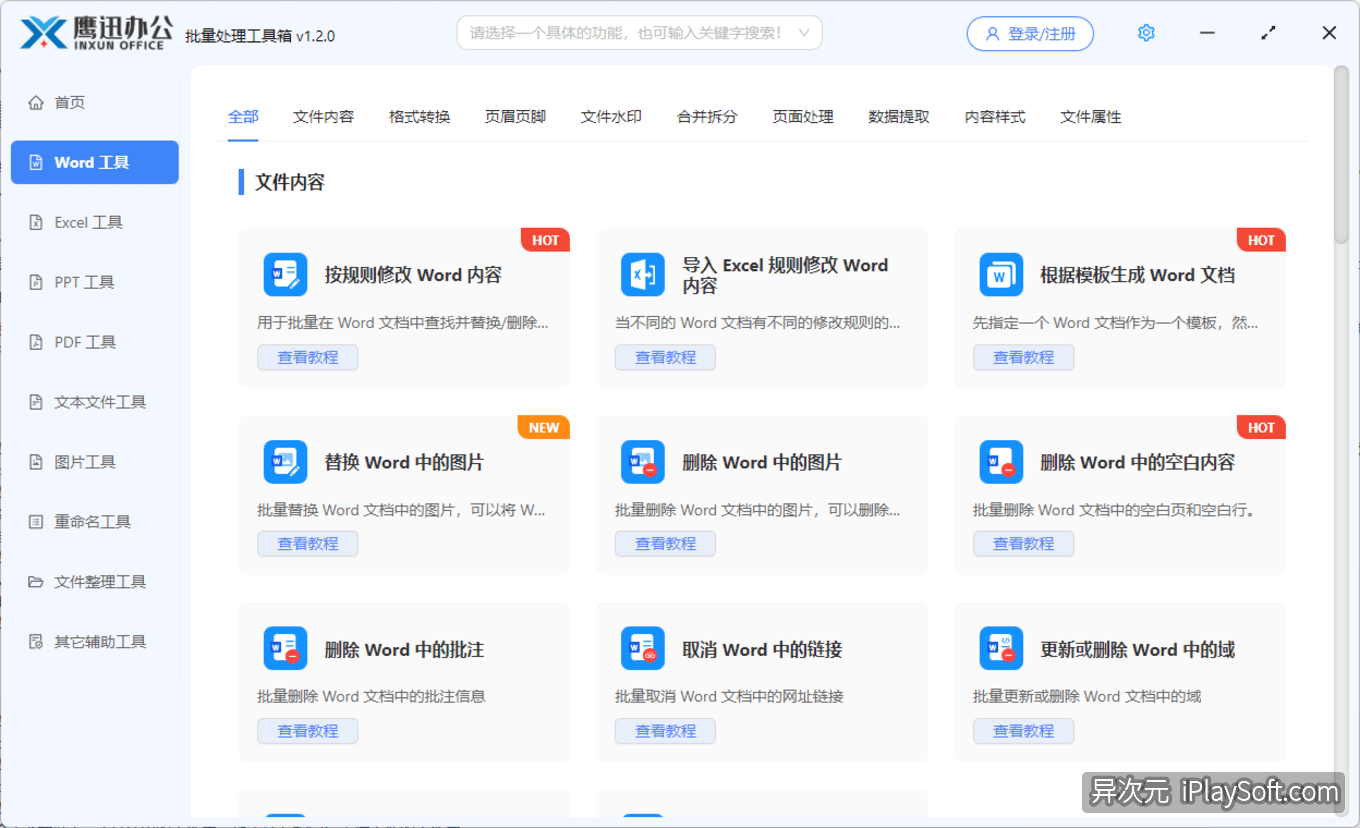Image resolution: width=1360 pixels, height=828 pixels.
Task: View tutorial for 按规则修改 Word 内容
Action: tap(308, 357)
